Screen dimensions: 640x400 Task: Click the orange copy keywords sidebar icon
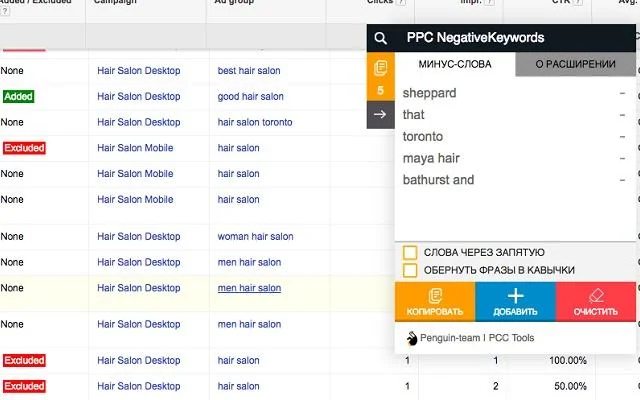[380, 68]
